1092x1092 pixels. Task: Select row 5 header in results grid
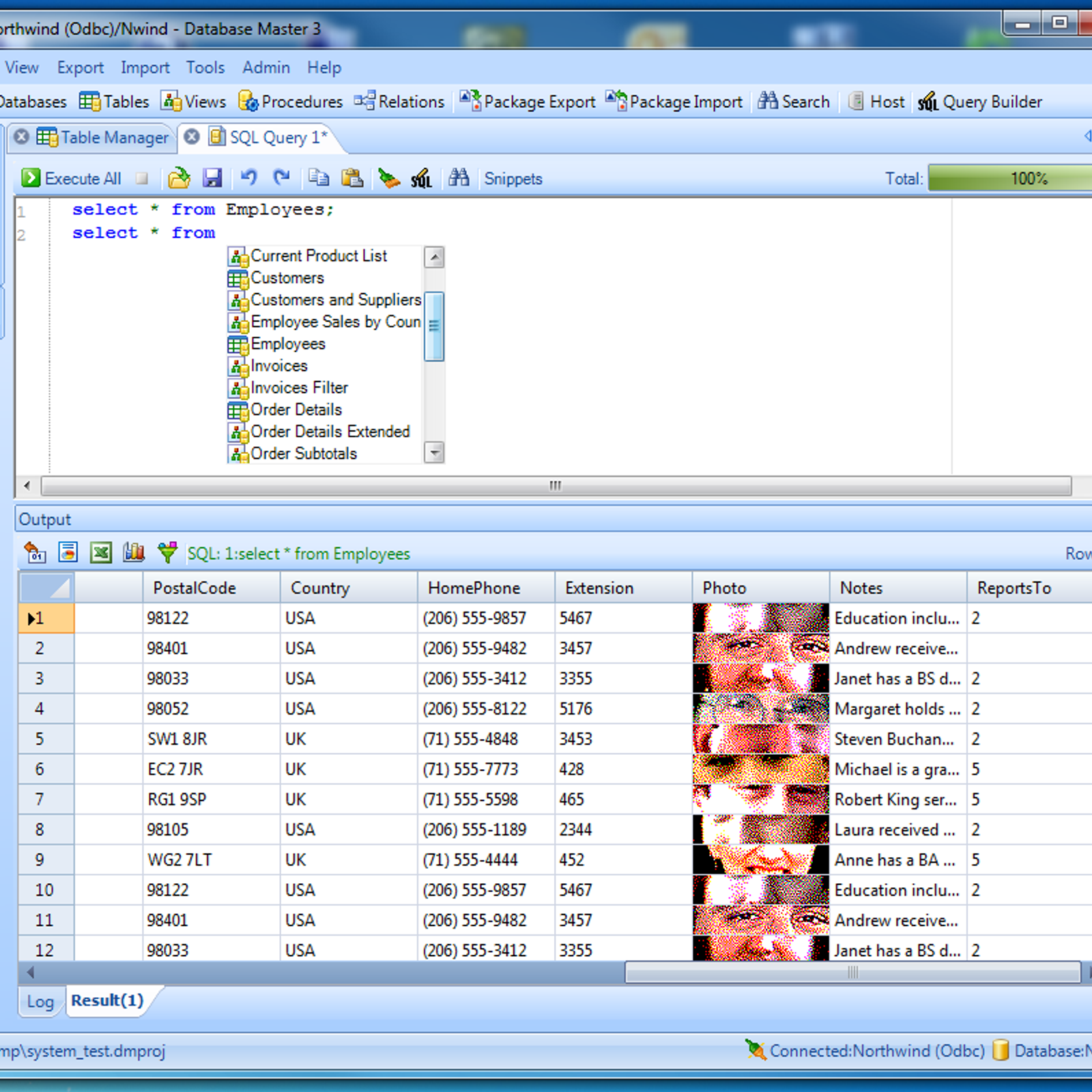[46, 739]
